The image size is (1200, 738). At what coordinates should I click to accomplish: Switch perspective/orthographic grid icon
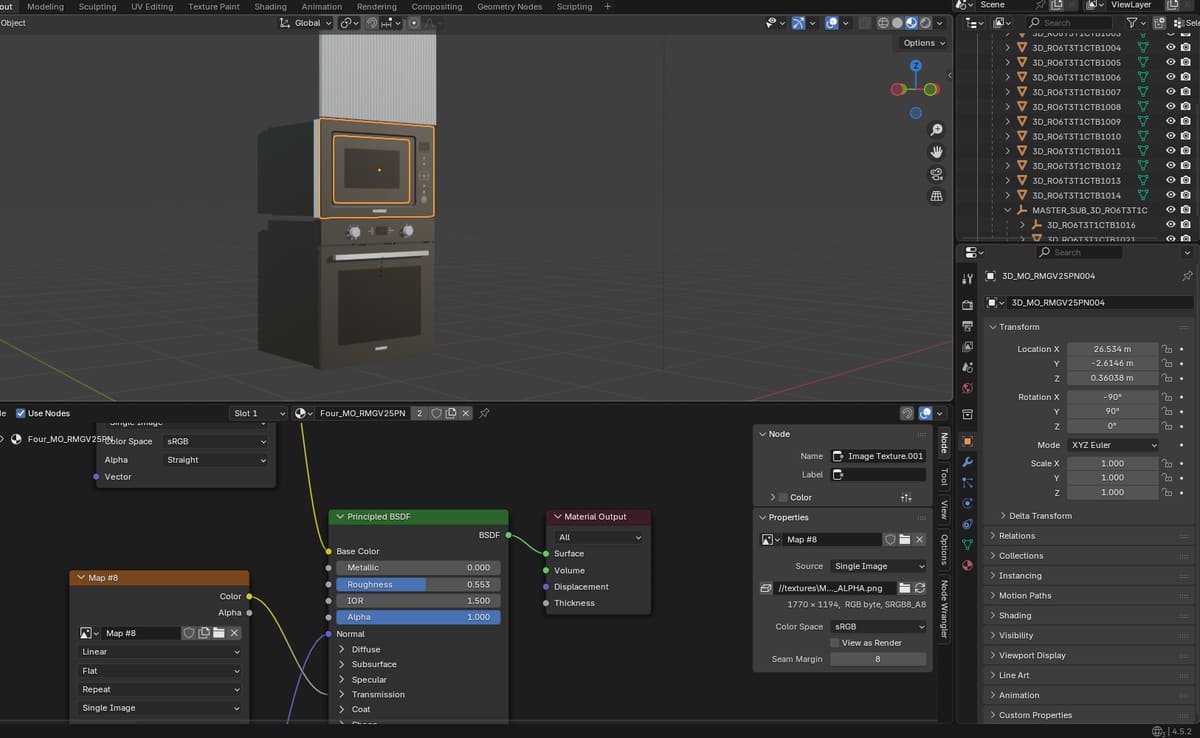click(936, 196)
